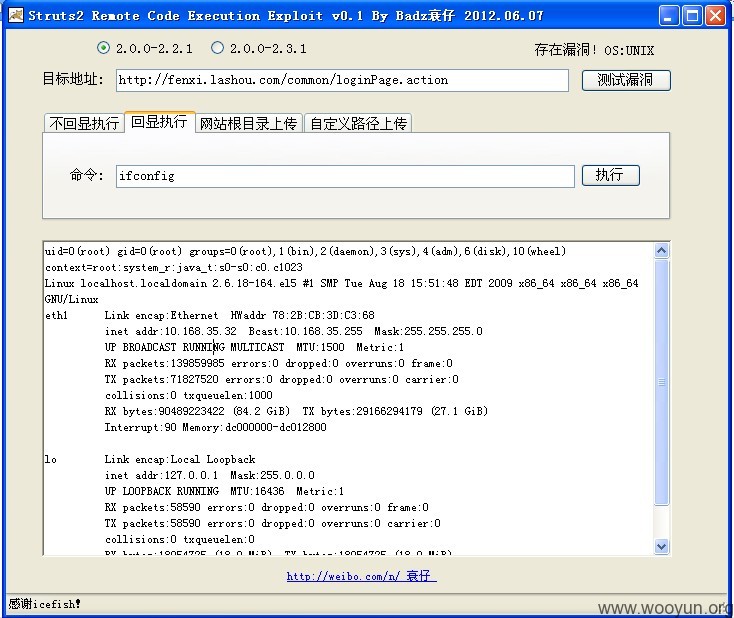Click the lo interface label
Viewport: 734px width, 618px height.
pos(51,459)
